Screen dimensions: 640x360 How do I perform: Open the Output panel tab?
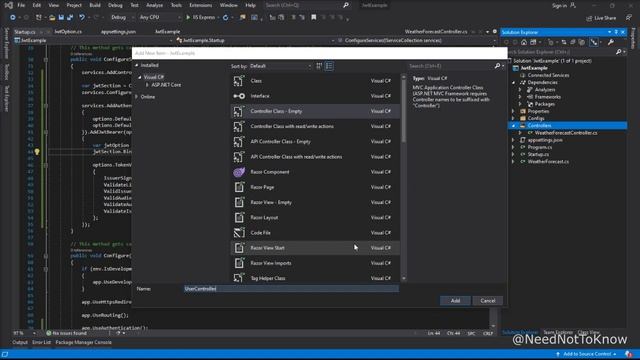point(20,342)
